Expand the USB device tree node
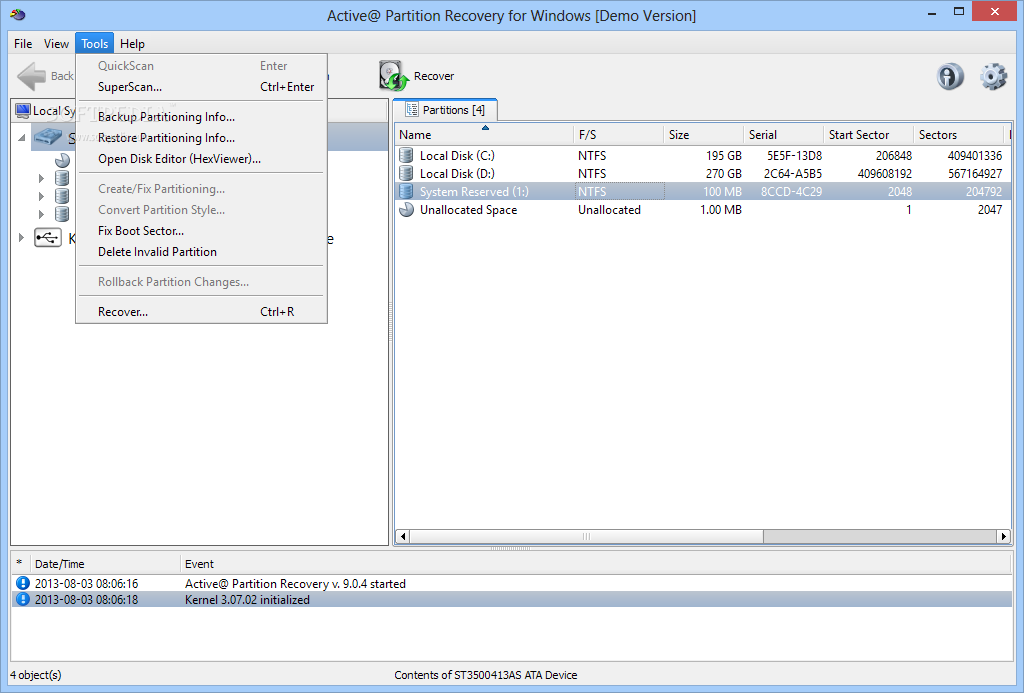 22,238
